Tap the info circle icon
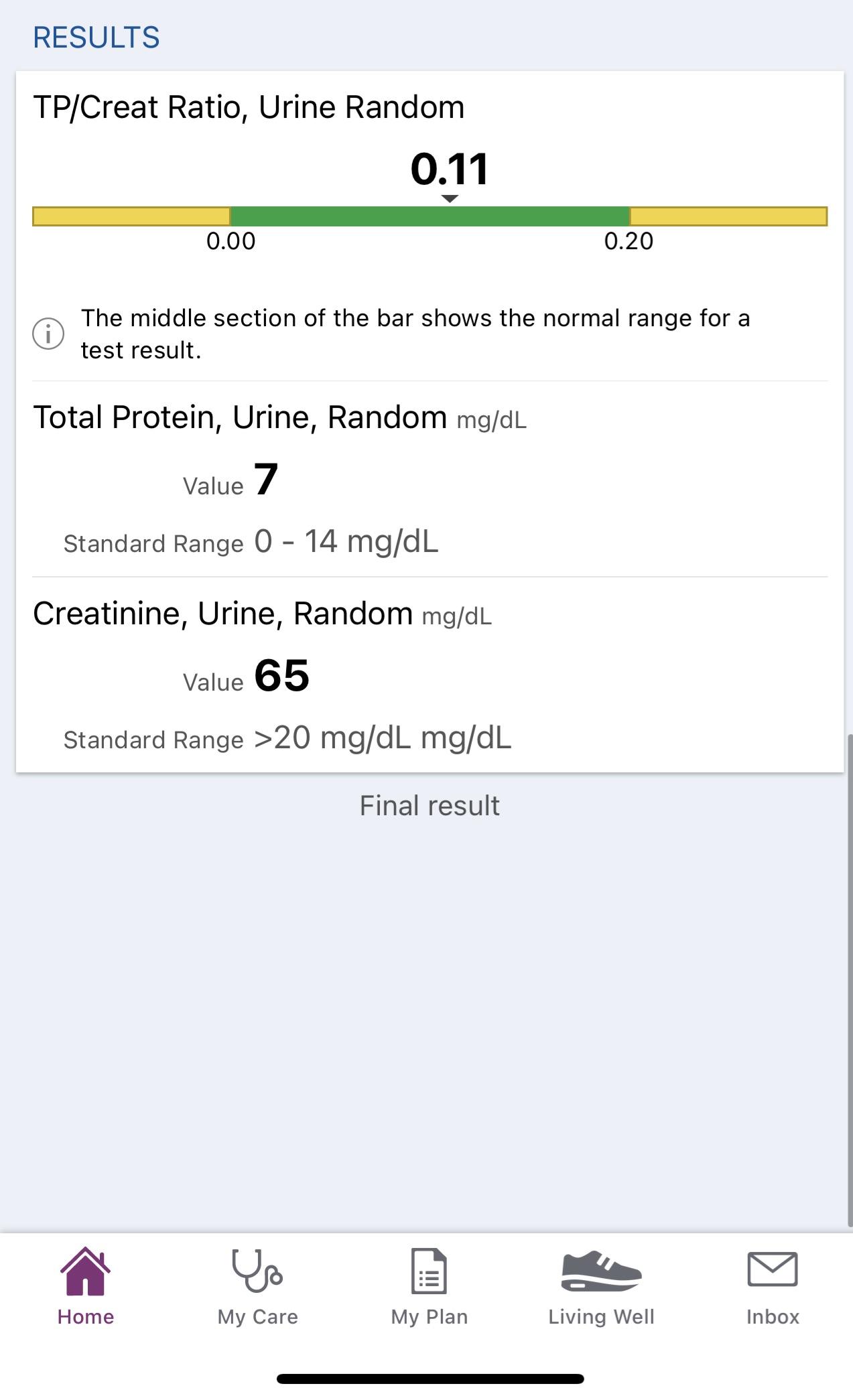This screenshot has height=1400, width=853. click(x=48, y=334)
